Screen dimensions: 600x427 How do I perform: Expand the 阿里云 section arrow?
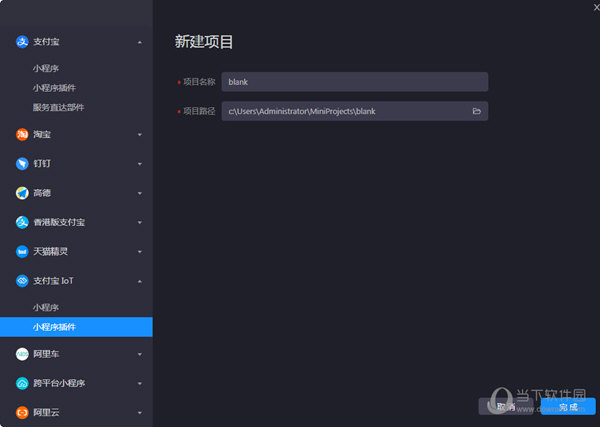coord(140,413)
